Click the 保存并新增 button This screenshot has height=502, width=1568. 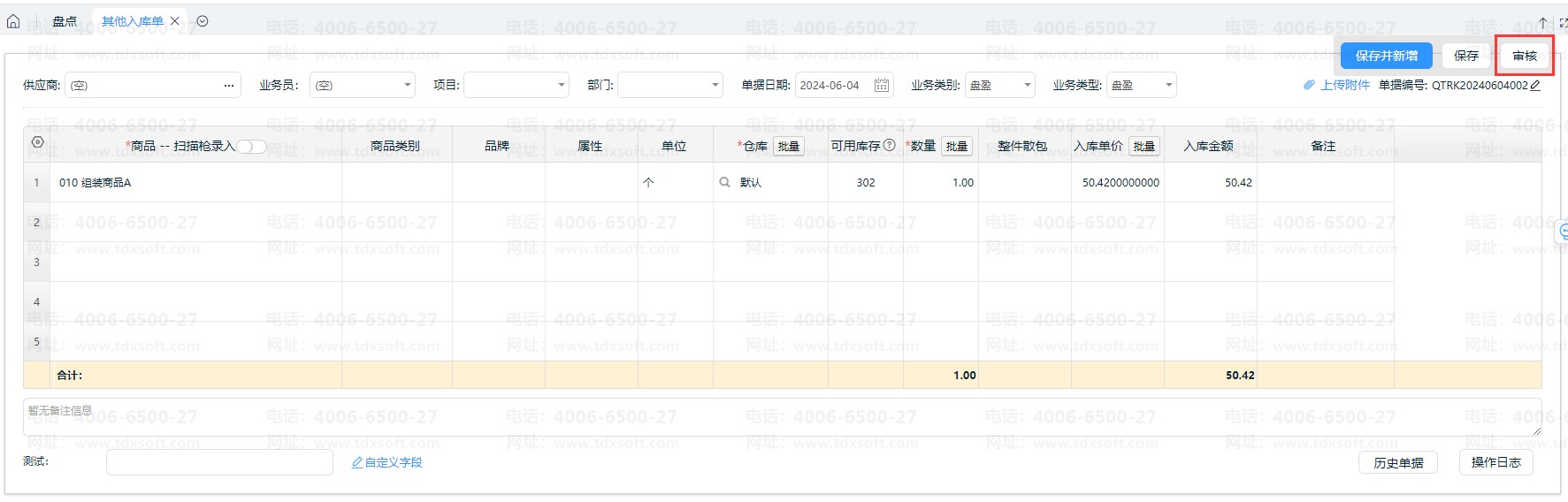coord(1386,56)
